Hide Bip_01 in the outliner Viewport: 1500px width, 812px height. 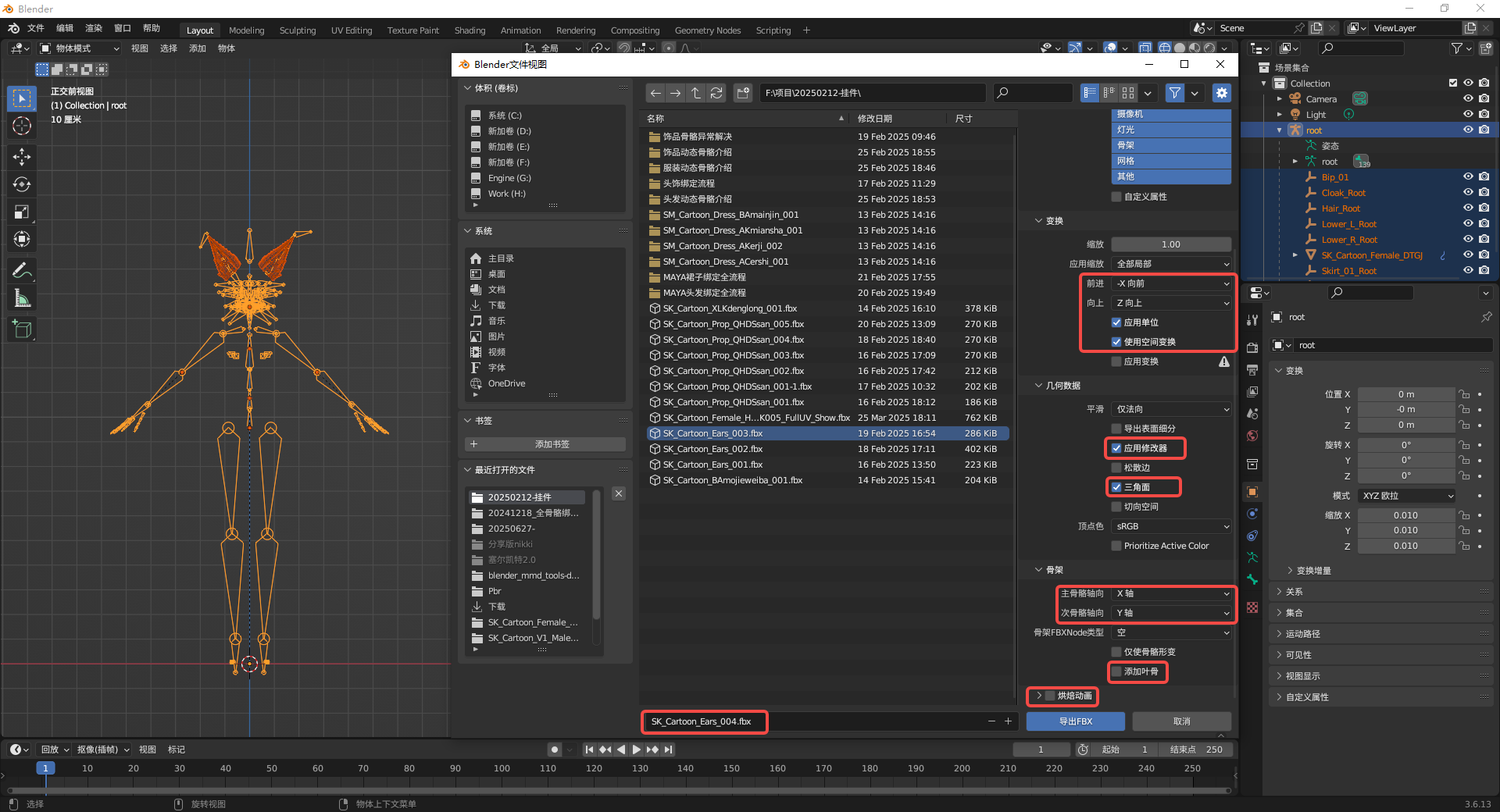pos(1468,177)
